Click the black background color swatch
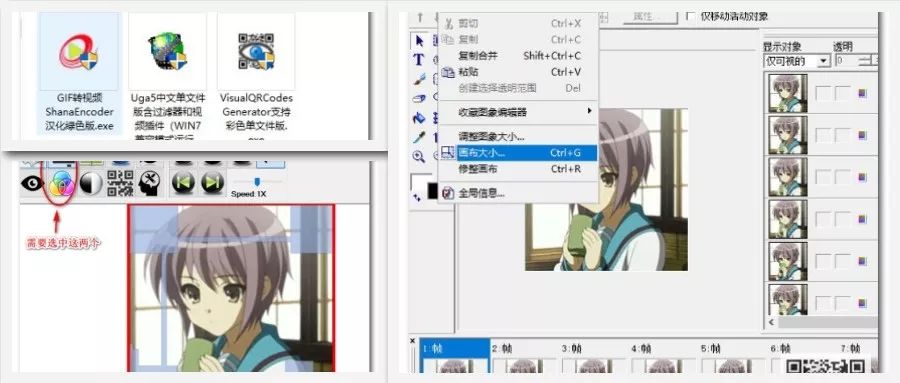The width and height of the screenshot is (900, 383). pyautogui.click(x=433, y=191)
